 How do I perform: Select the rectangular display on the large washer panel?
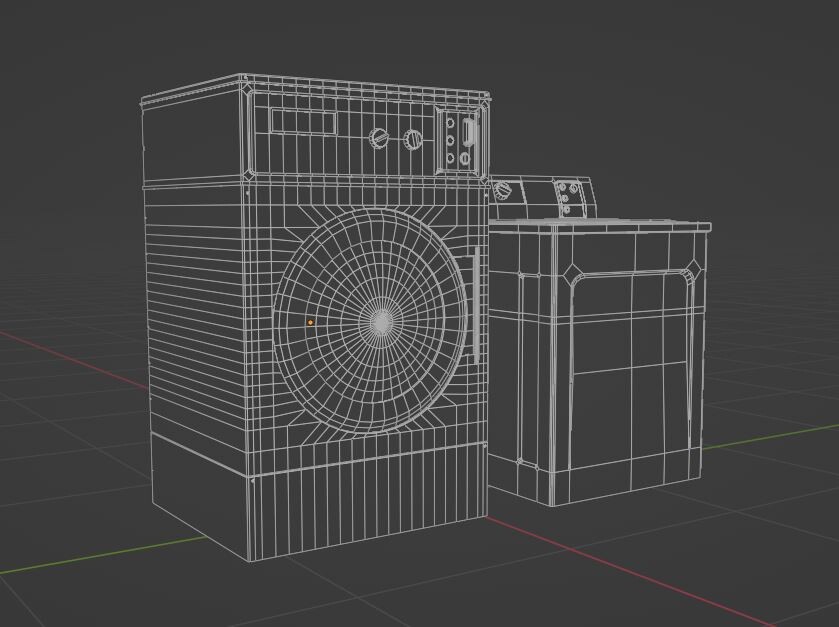(x=303, y=123)
